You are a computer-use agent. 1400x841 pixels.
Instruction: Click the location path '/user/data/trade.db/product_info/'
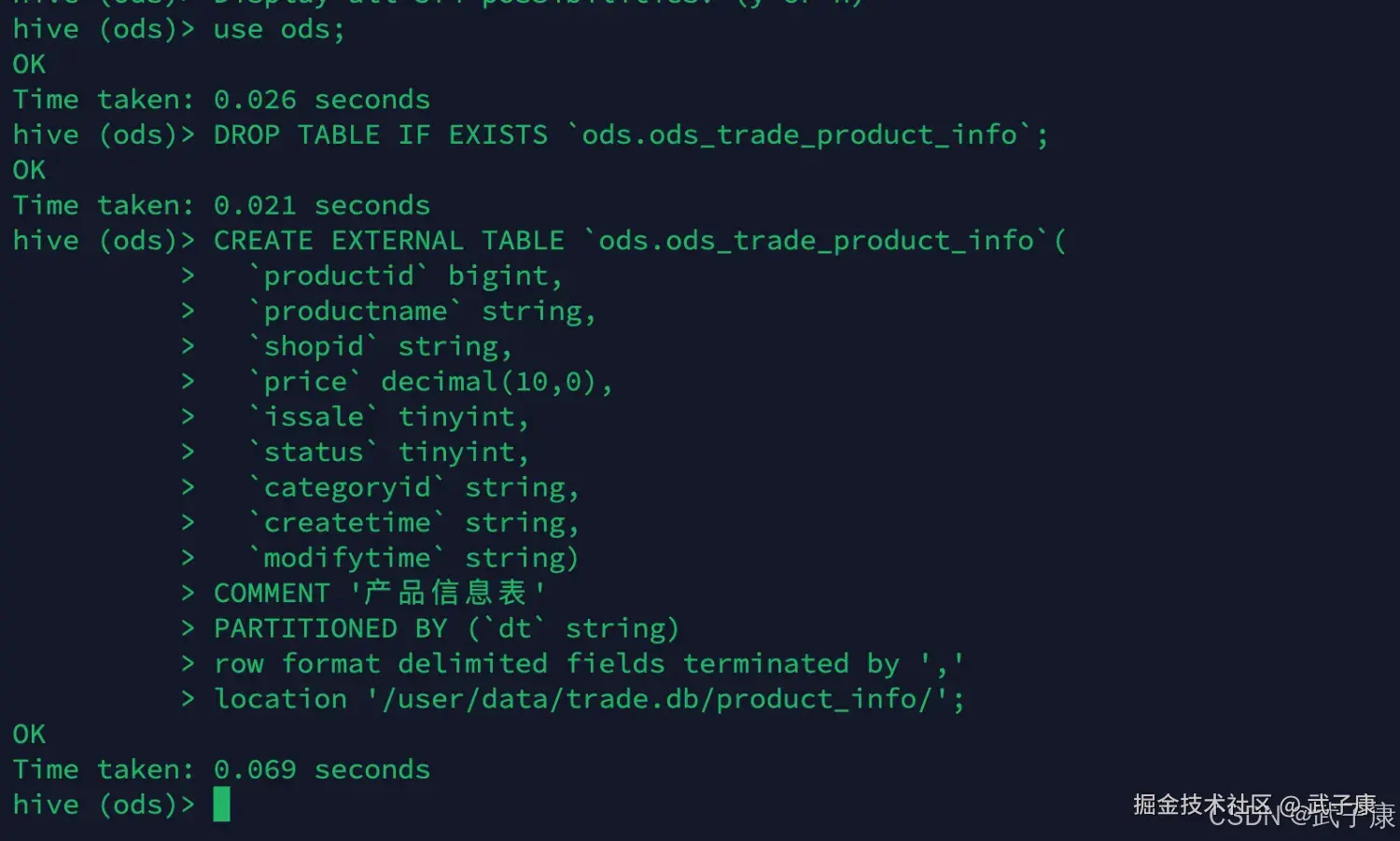(663, 699)
